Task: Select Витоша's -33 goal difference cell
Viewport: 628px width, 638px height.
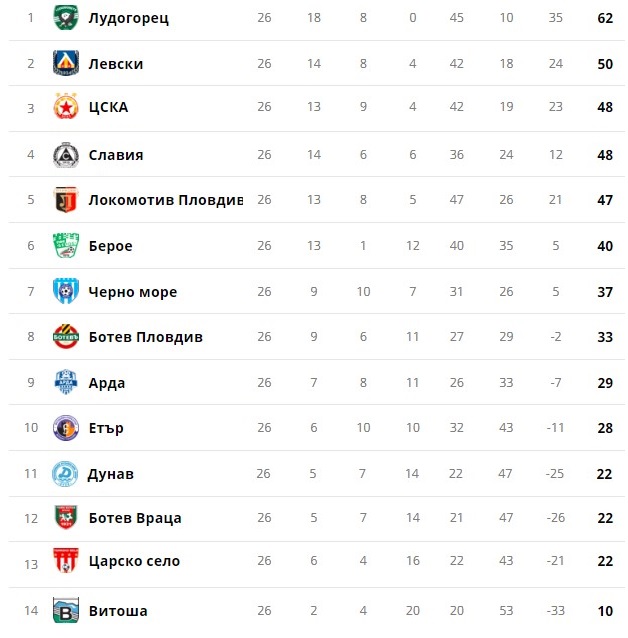Action: 555,610
